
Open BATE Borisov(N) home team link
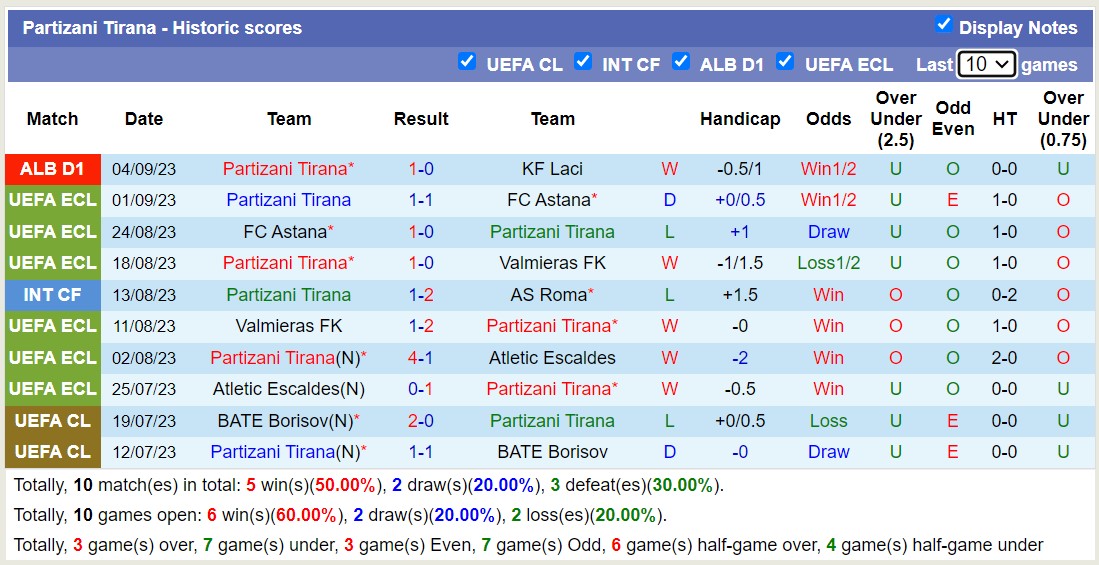click(x=286, y=421)
